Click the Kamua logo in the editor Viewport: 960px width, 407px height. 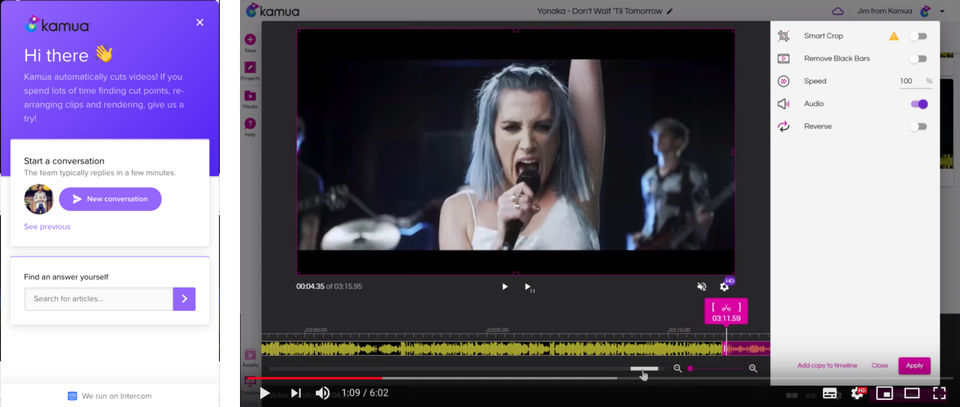click(271, 10)
